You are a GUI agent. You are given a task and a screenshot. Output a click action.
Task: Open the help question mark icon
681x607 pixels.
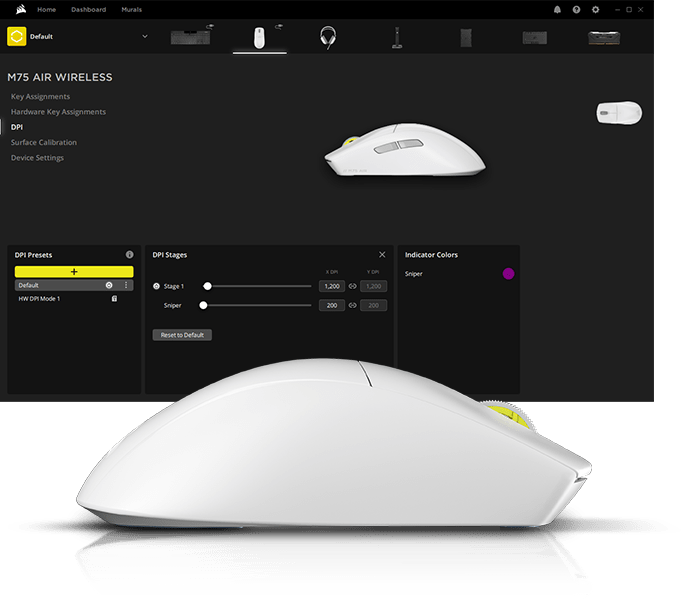pos(576,10)
